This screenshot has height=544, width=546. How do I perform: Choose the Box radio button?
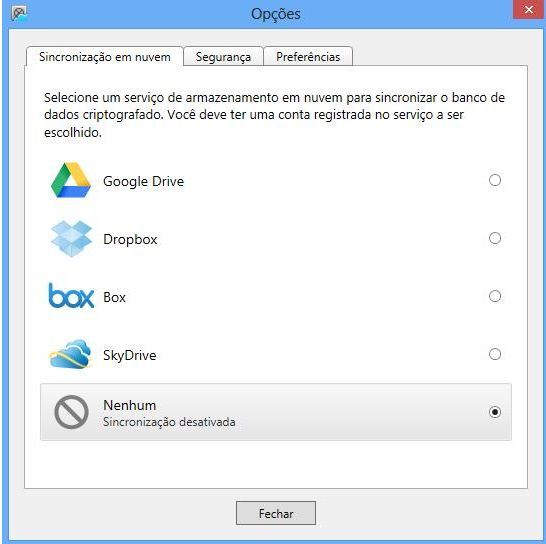click(x=495, y=296)
